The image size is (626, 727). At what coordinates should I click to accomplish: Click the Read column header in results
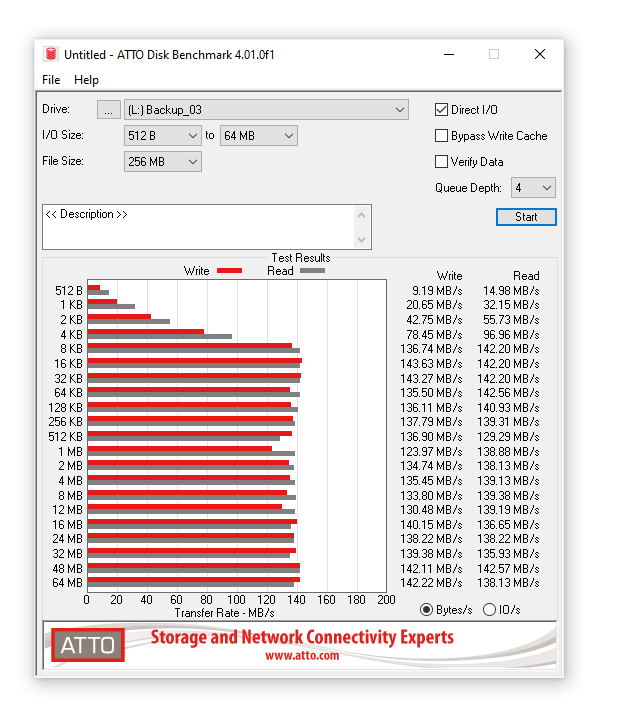(x=526, y=276)
